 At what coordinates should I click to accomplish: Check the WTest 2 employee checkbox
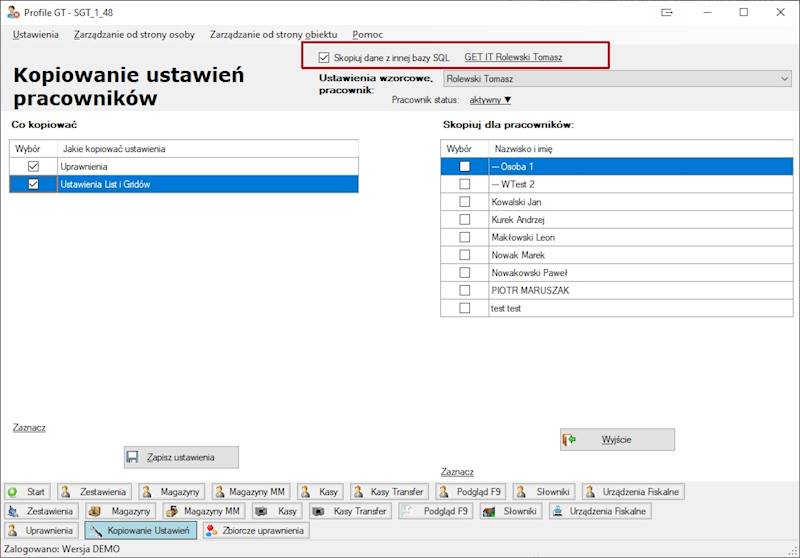point(464,184)
